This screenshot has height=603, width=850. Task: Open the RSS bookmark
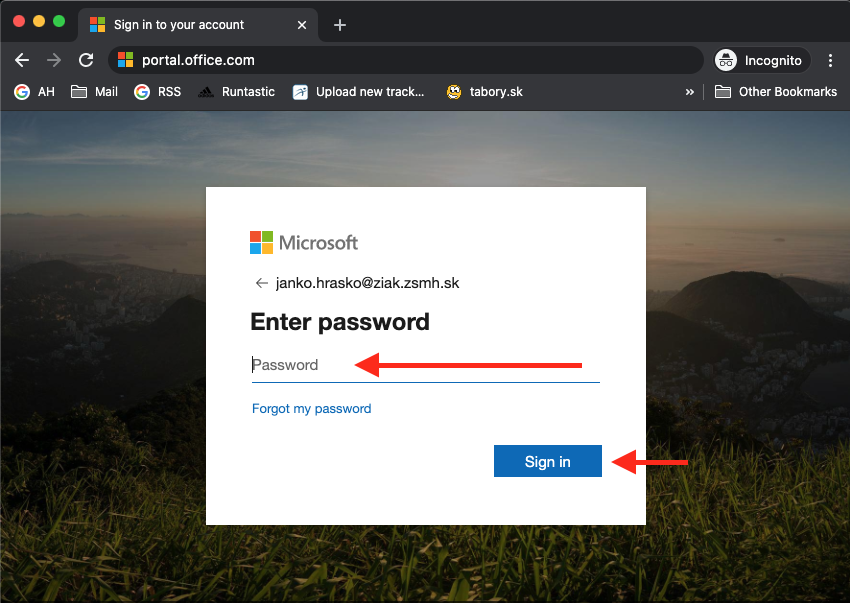(x=158, y=92)
